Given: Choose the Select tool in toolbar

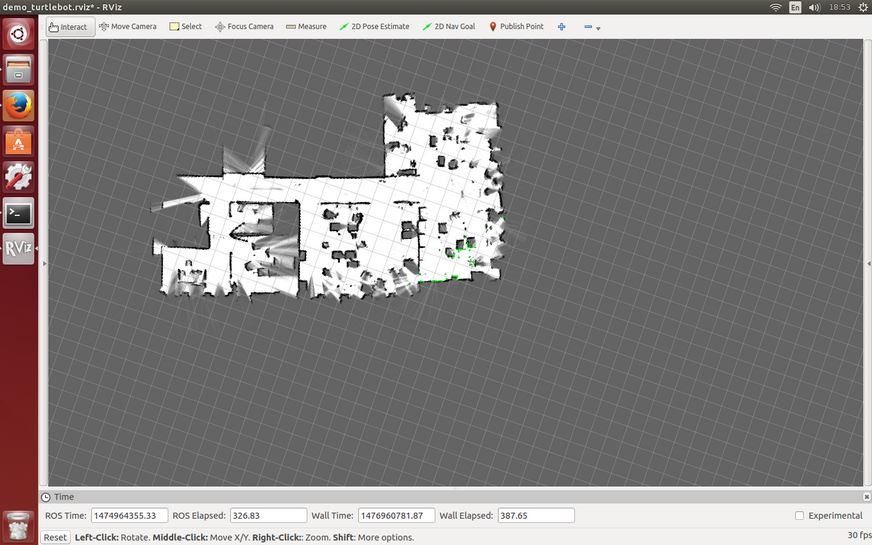Looking at the screenshot, I should coord(185,27).
